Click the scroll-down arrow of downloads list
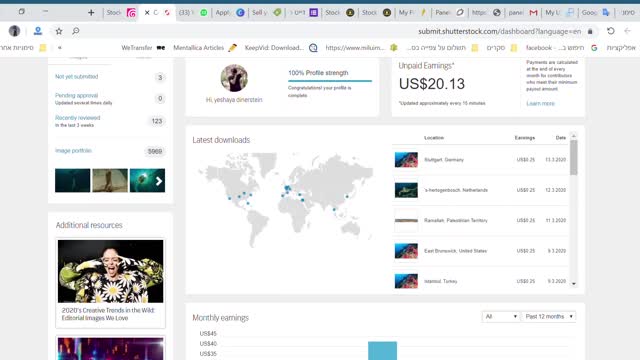The width and height of the screenshot is (640, 360). pos(574,284)
